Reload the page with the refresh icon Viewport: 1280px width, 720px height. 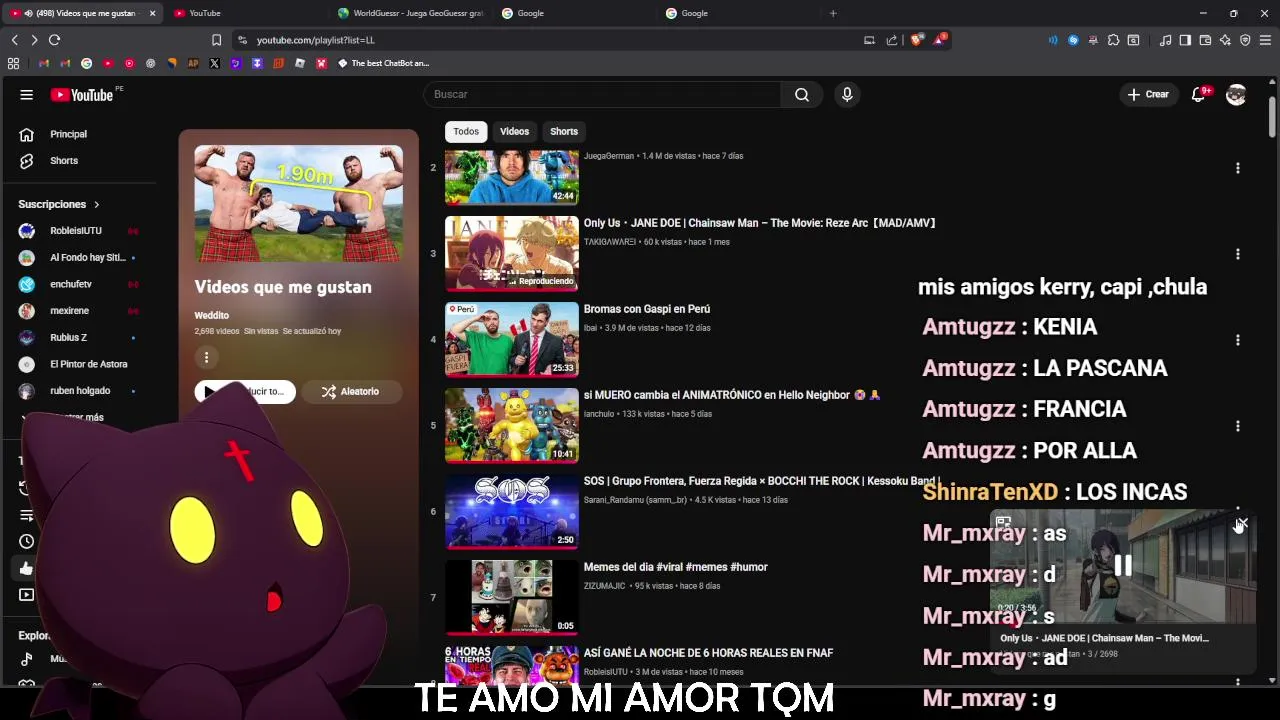54,40
